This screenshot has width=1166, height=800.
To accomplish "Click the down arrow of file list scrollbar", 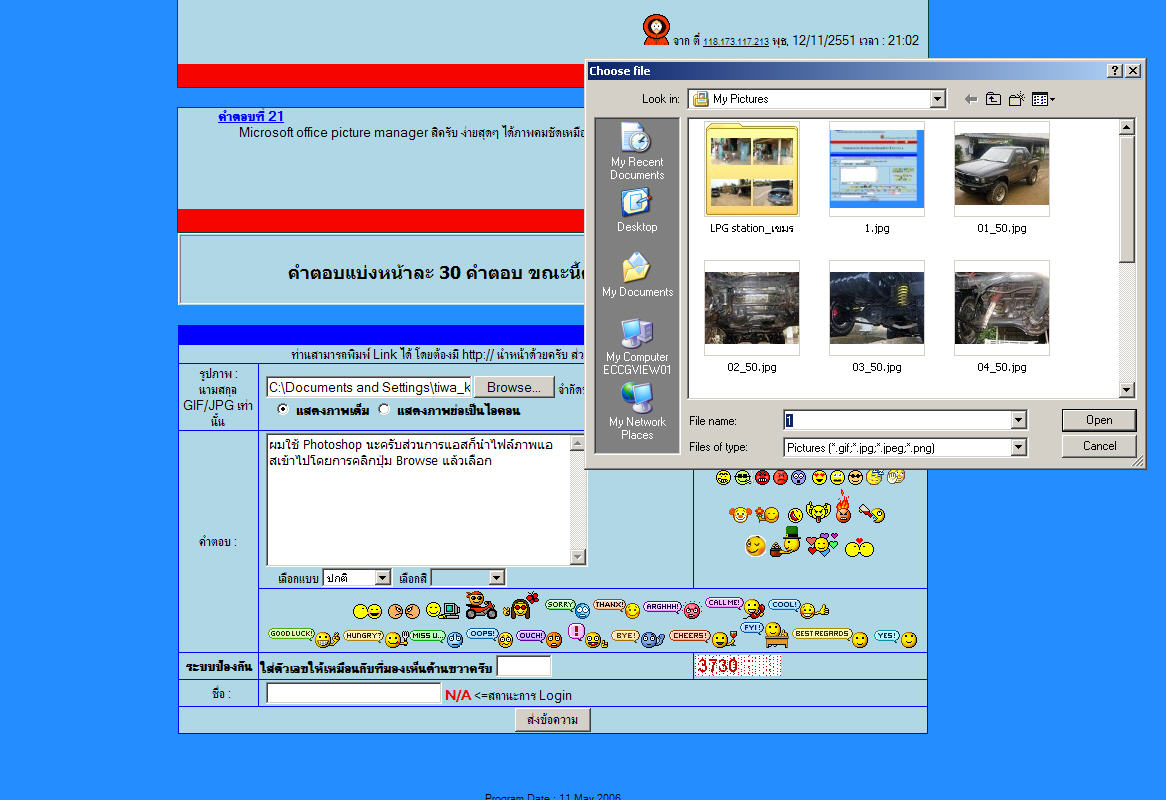I will point(1127,390).
